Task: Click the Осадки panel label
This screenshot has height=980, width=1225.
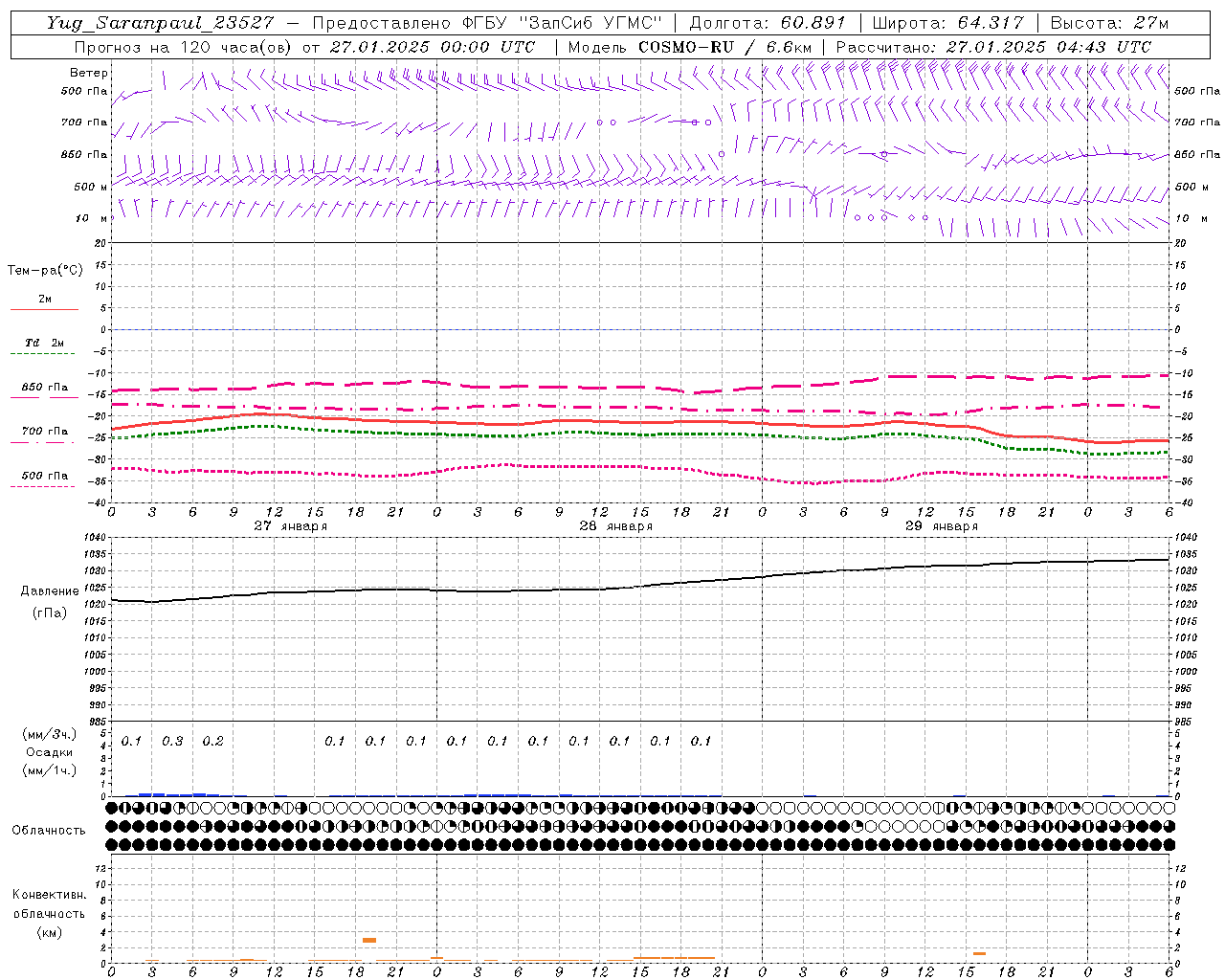Action: (x=50, y=752)
